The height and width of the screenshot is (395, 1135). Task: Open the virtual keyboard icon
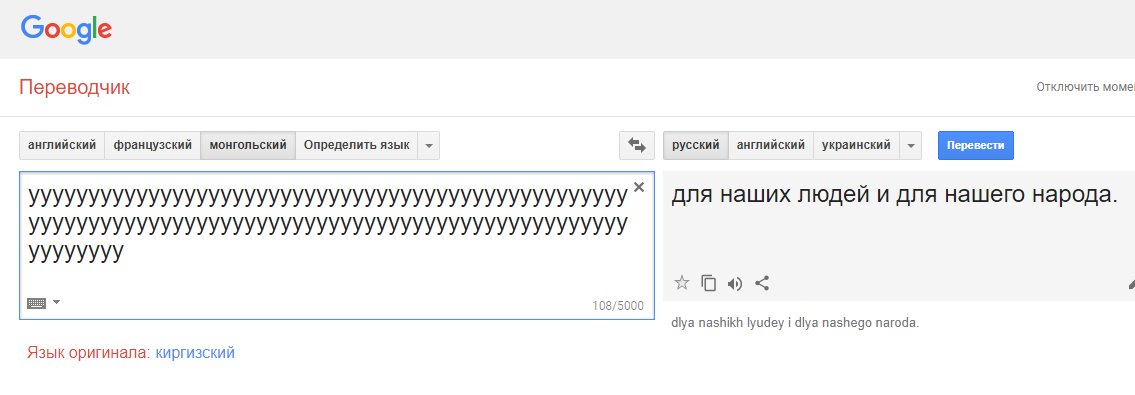pyautogui.click(x=36, y=303)
